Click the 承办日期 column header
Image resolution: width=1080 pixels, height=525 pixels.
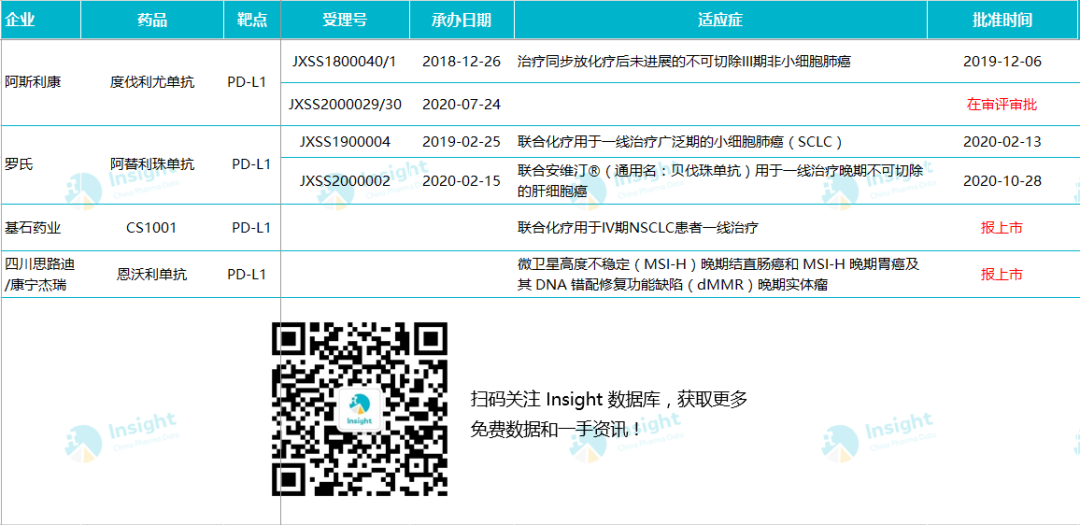461,20
